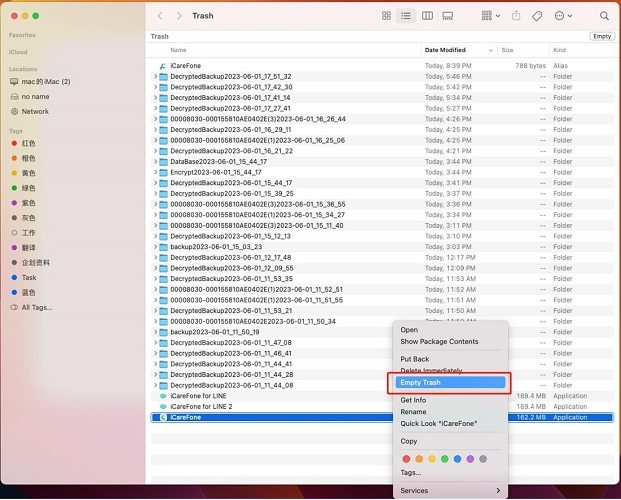
Task: Switch to list view
Action: pyautogui.click(x=406, y=16)
